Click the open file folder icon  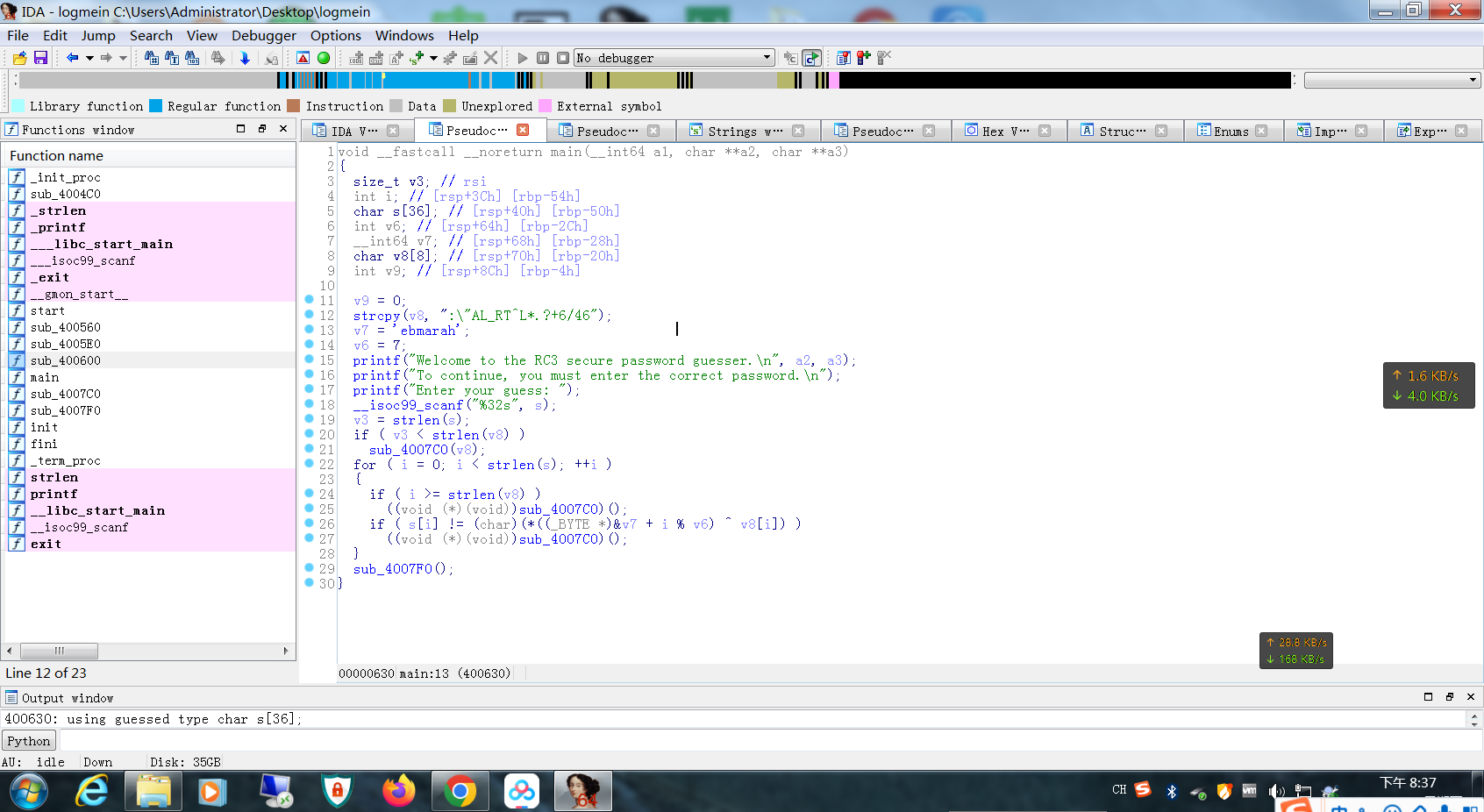coord(19,58)
